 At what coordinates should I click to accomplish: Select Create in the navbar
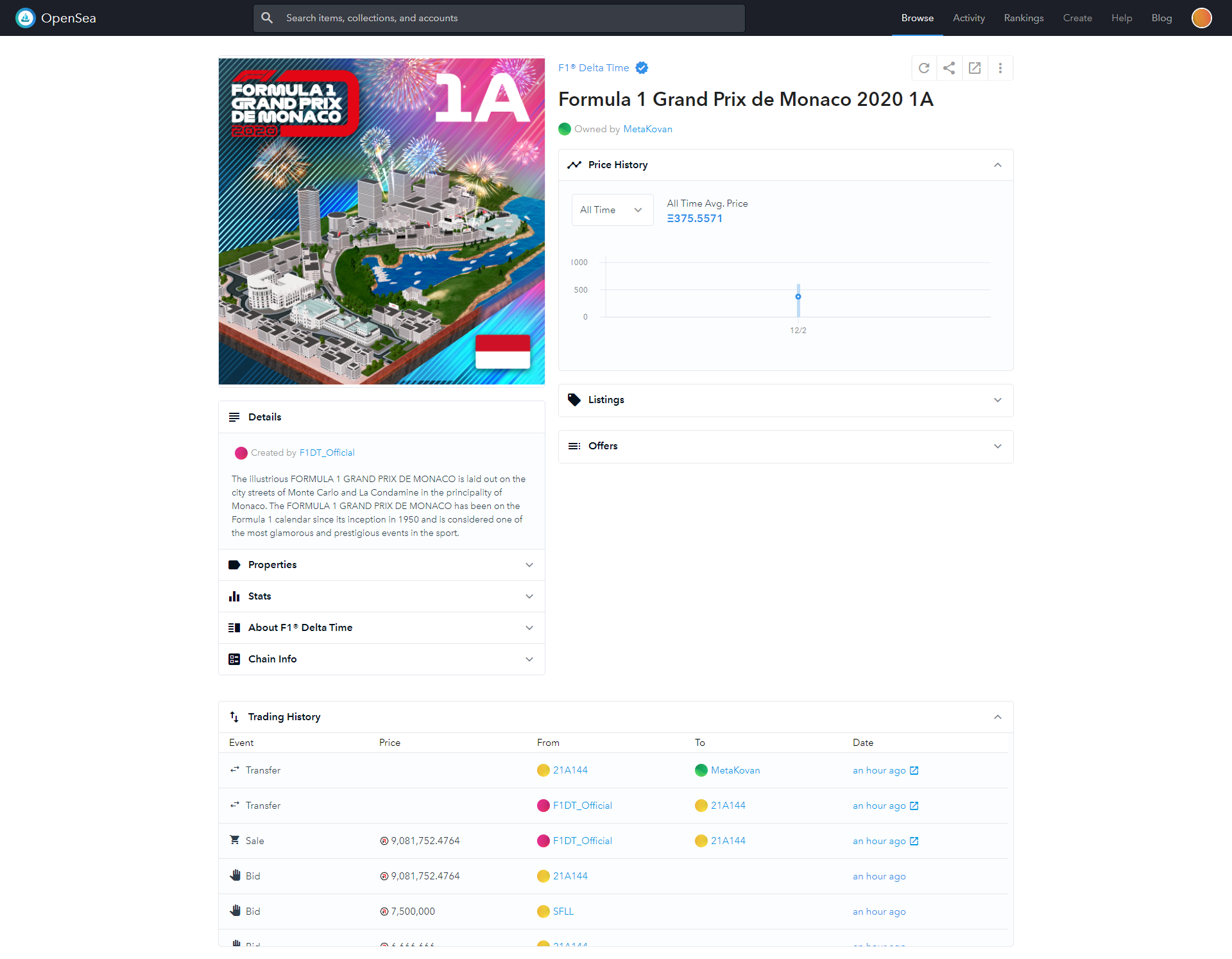pos(1077,18)
